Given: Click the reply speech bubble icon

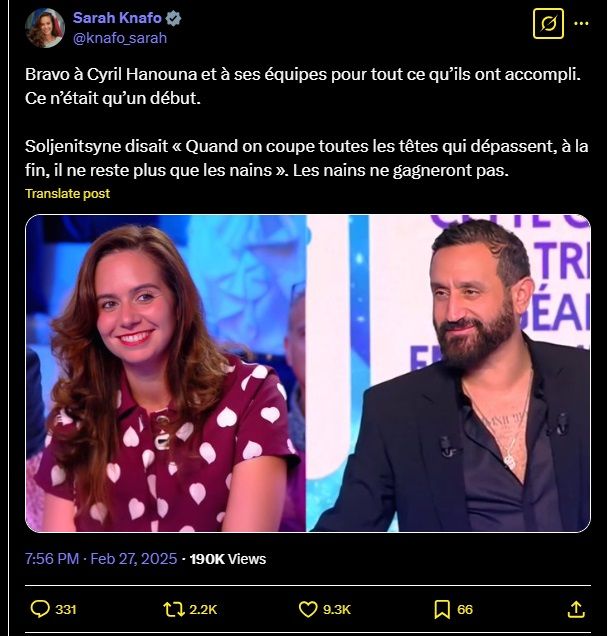Looking at the screenshot, I should click(40, 608).
